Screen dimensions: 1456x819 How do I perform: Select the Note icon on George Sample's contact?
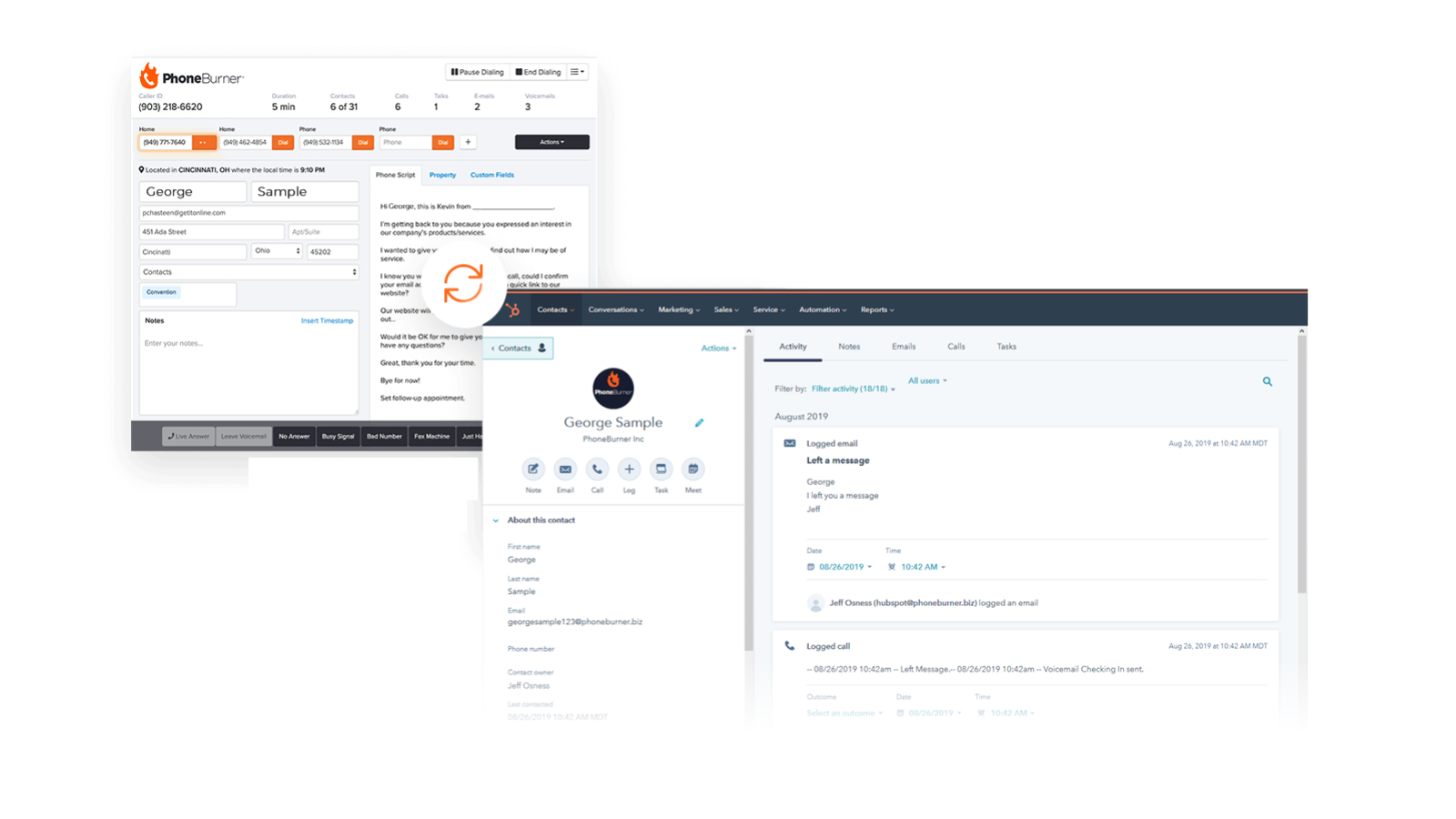point(533,470)
